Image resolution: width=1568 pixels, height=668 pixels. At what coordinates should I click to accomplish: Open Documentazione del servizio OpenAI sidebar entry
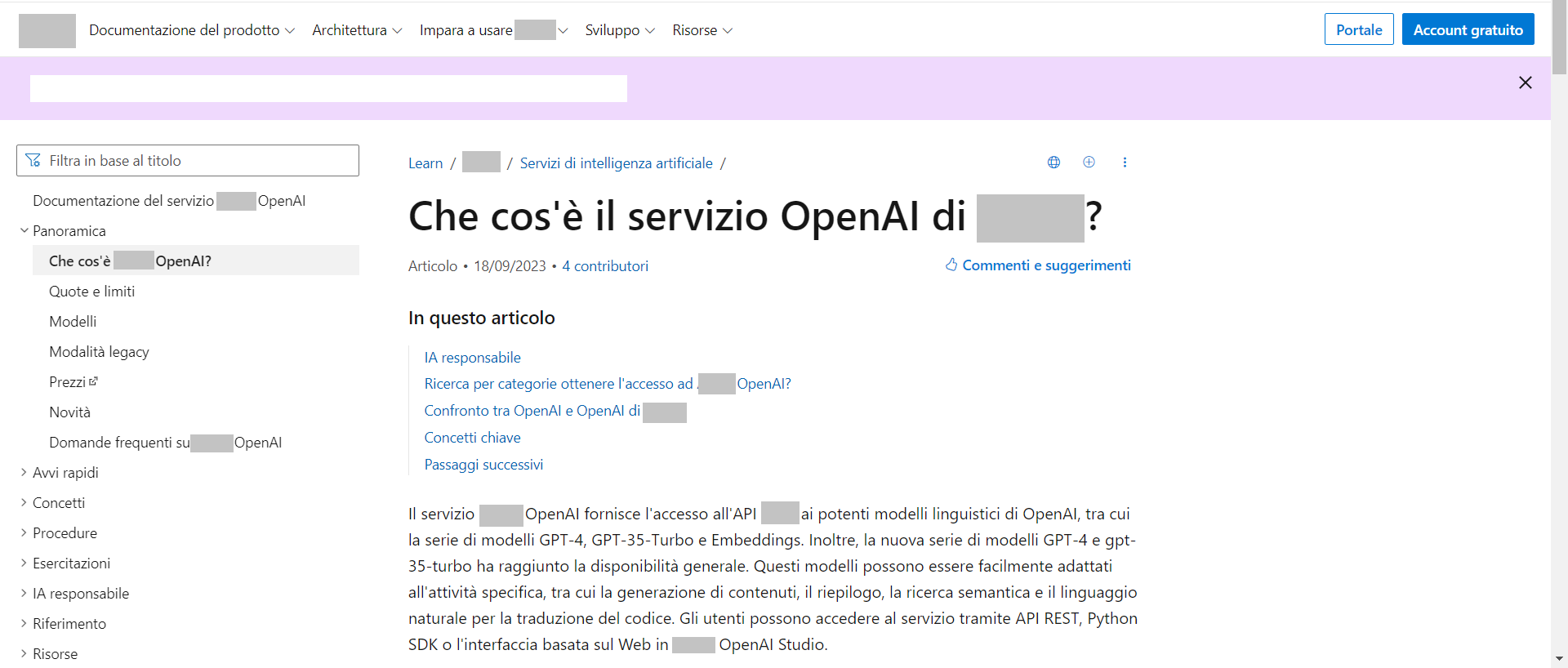click(169, 201)
